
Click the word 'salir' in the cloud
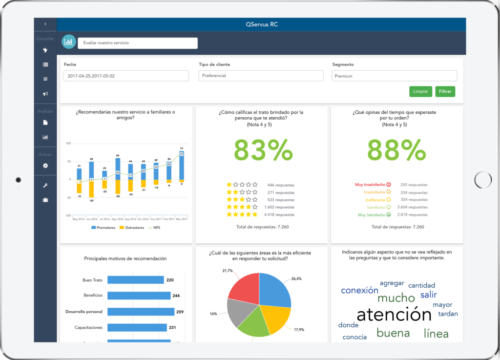point(429,295)
